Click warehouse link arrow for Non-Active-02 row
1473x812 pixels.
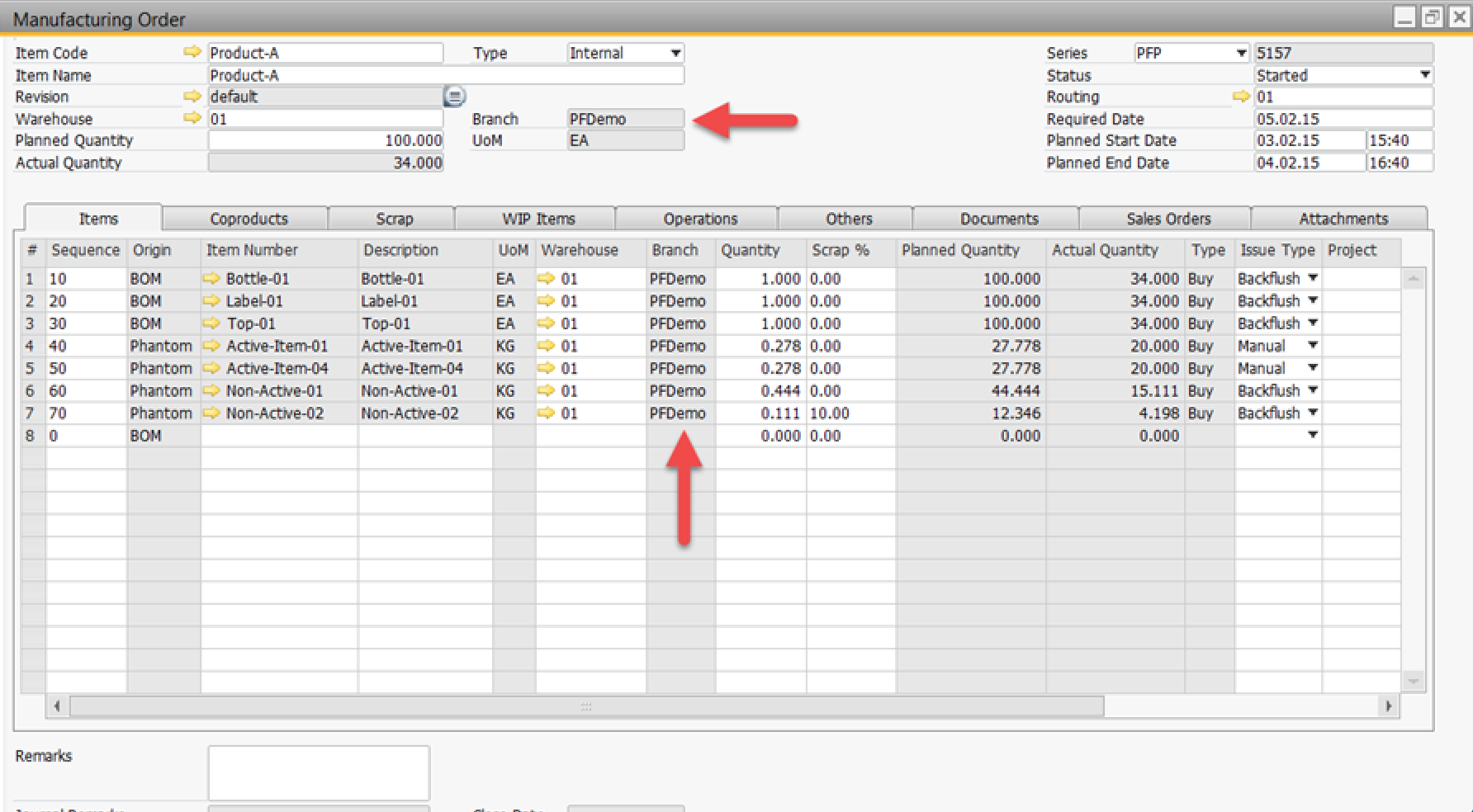click(546, 413)
